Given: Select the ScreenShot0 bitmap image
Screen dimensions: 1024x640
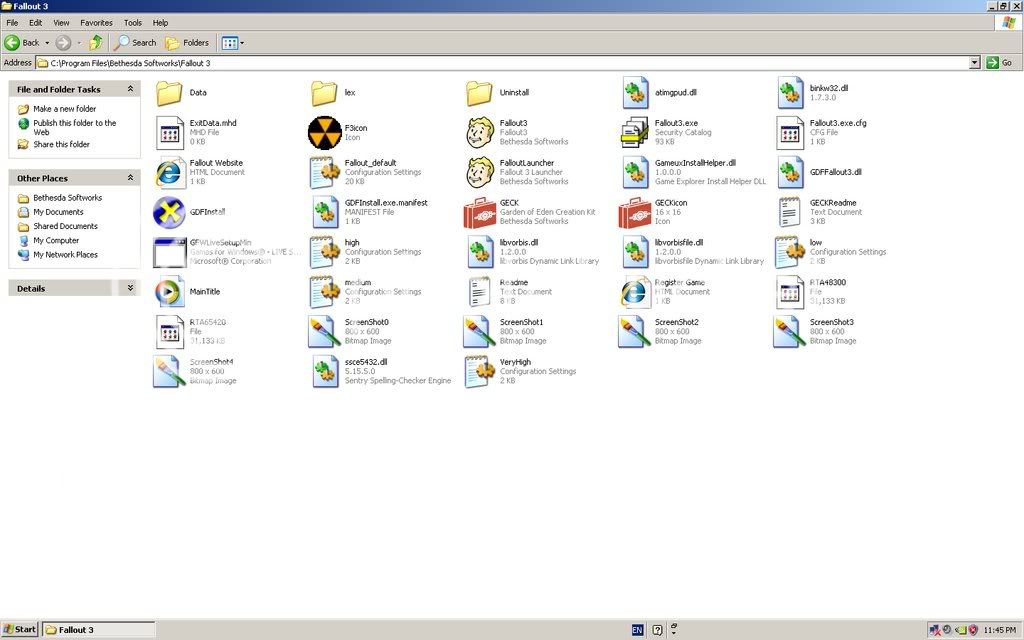Looking at the screenshot, I should point(324,331).
